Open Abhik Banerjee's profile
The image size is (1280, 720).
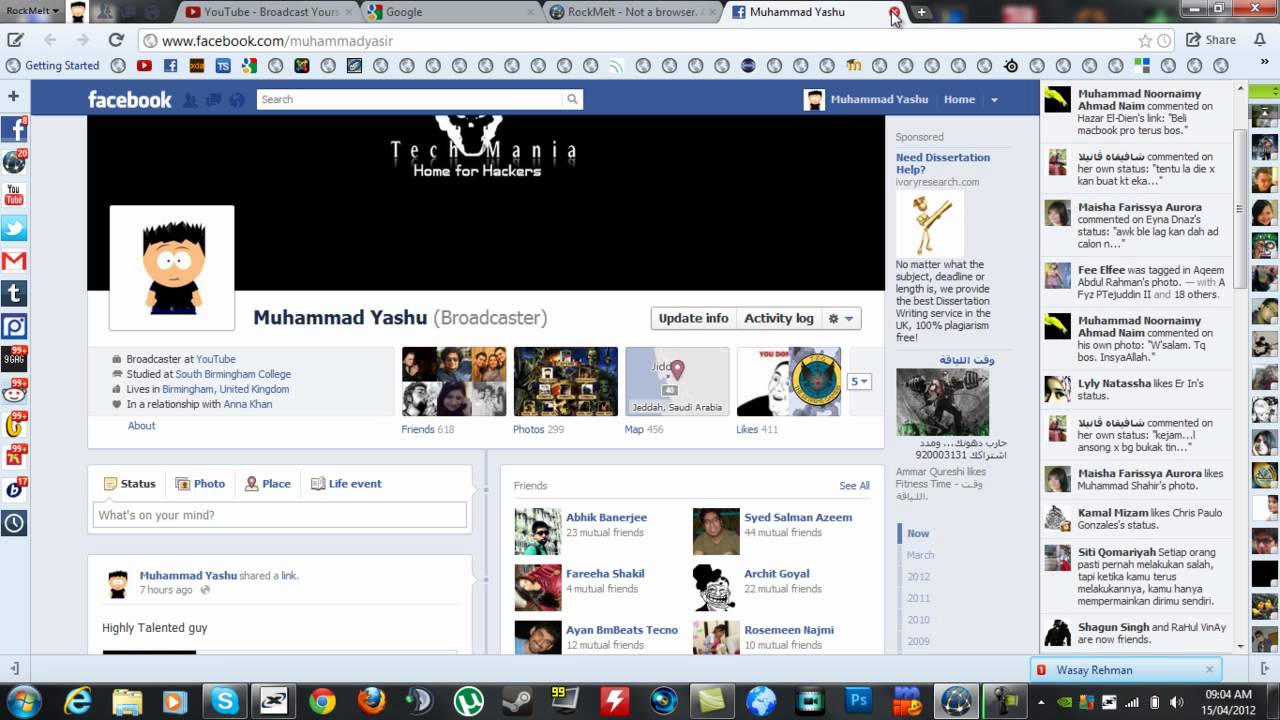click(x=606, y=517)
